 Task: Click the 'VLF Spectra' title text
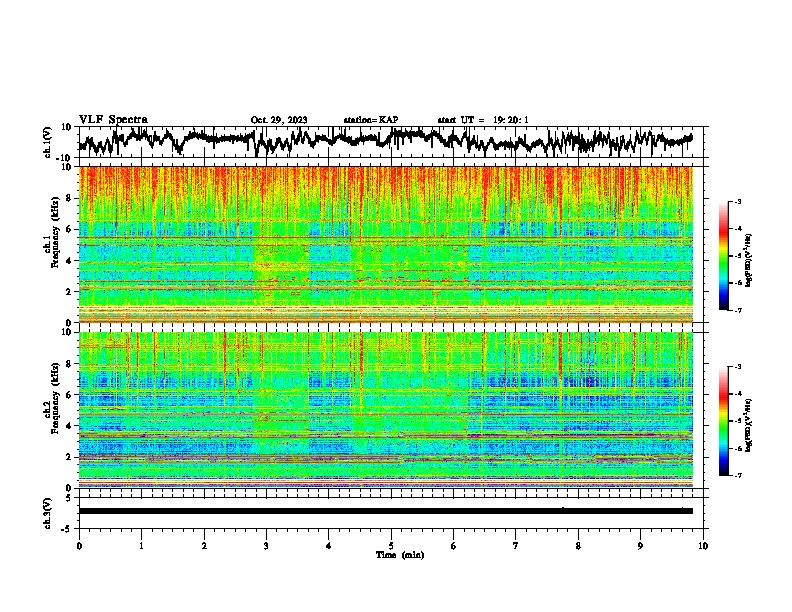click(x=113, y=120)
